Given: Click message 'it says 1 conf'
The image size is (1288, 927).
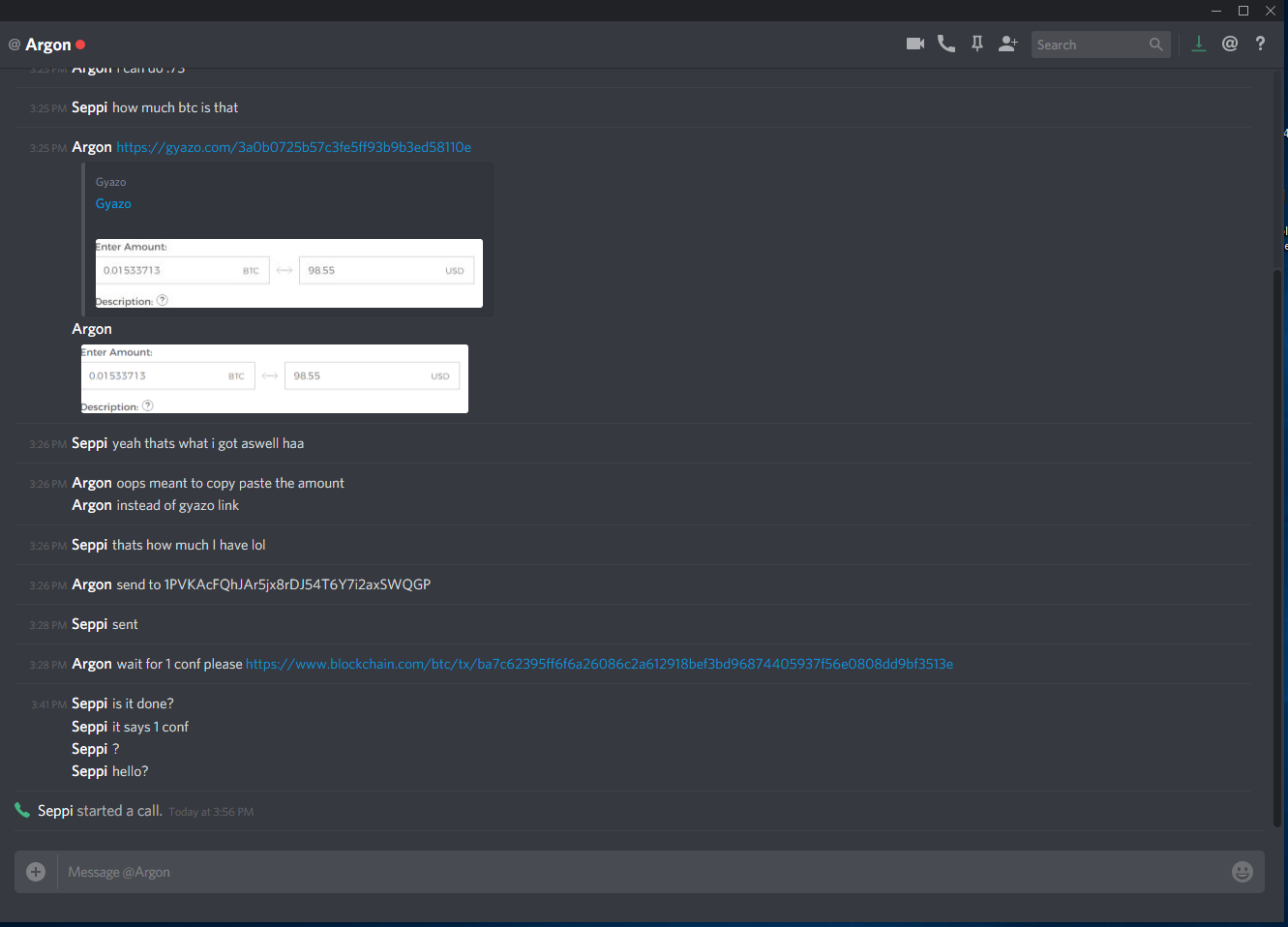Looking at the screenshot, I should (150, 727).
